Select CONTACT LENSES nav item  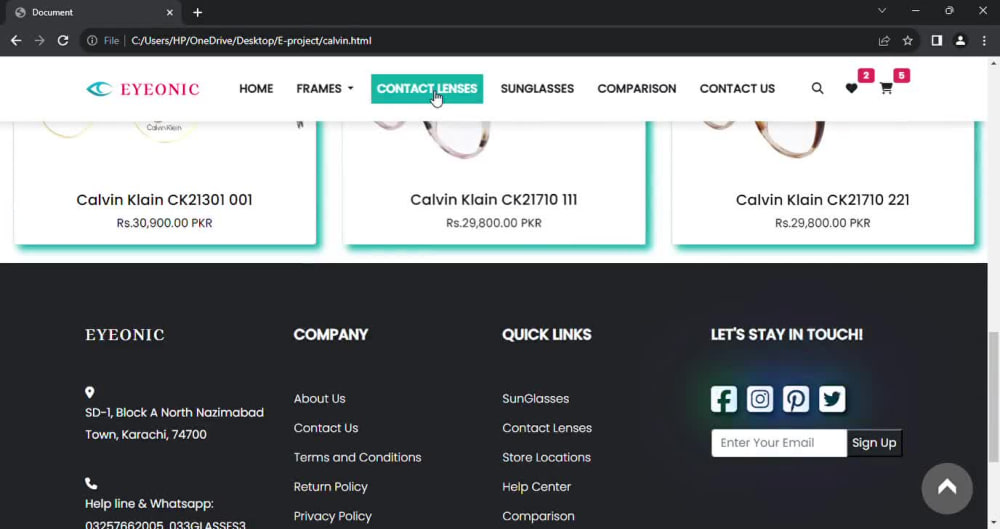coord(427,89)
